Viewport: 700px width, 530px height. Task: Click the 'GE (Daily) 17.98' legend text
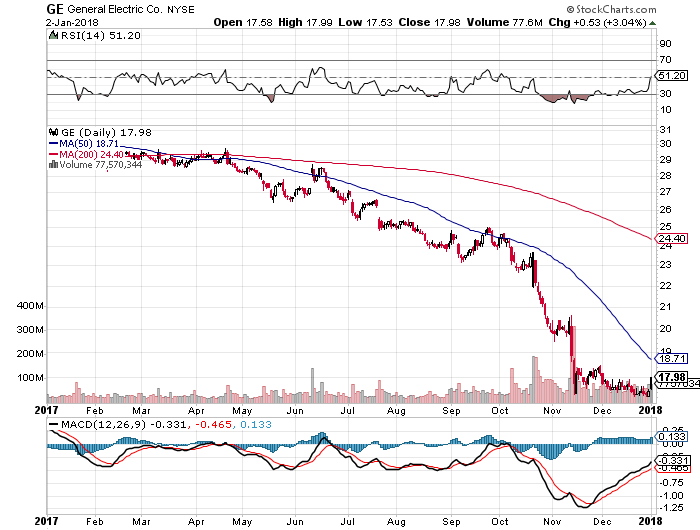(x=106, y=132)
